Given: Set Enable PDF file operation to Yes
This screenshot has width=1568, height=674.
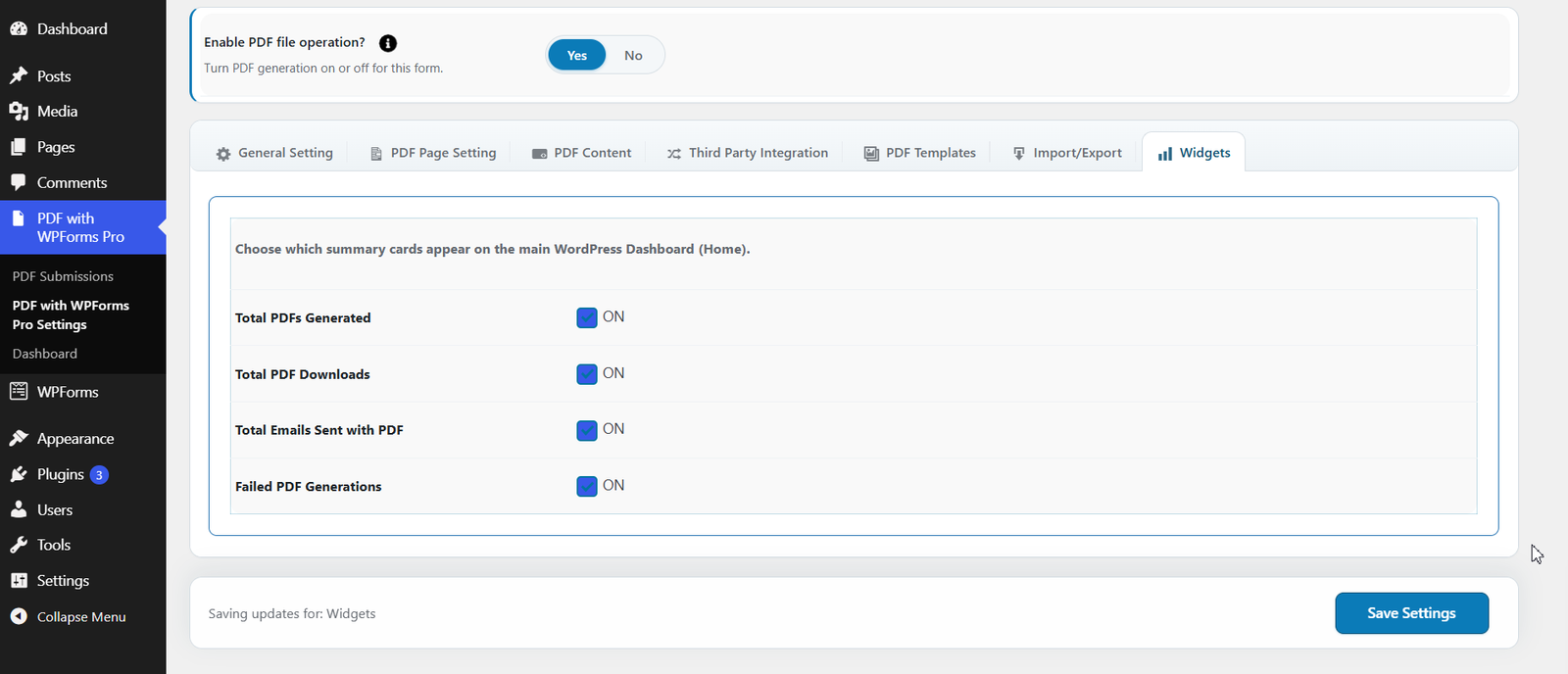Looking at the screenshot, I should (x=577, y=55).
